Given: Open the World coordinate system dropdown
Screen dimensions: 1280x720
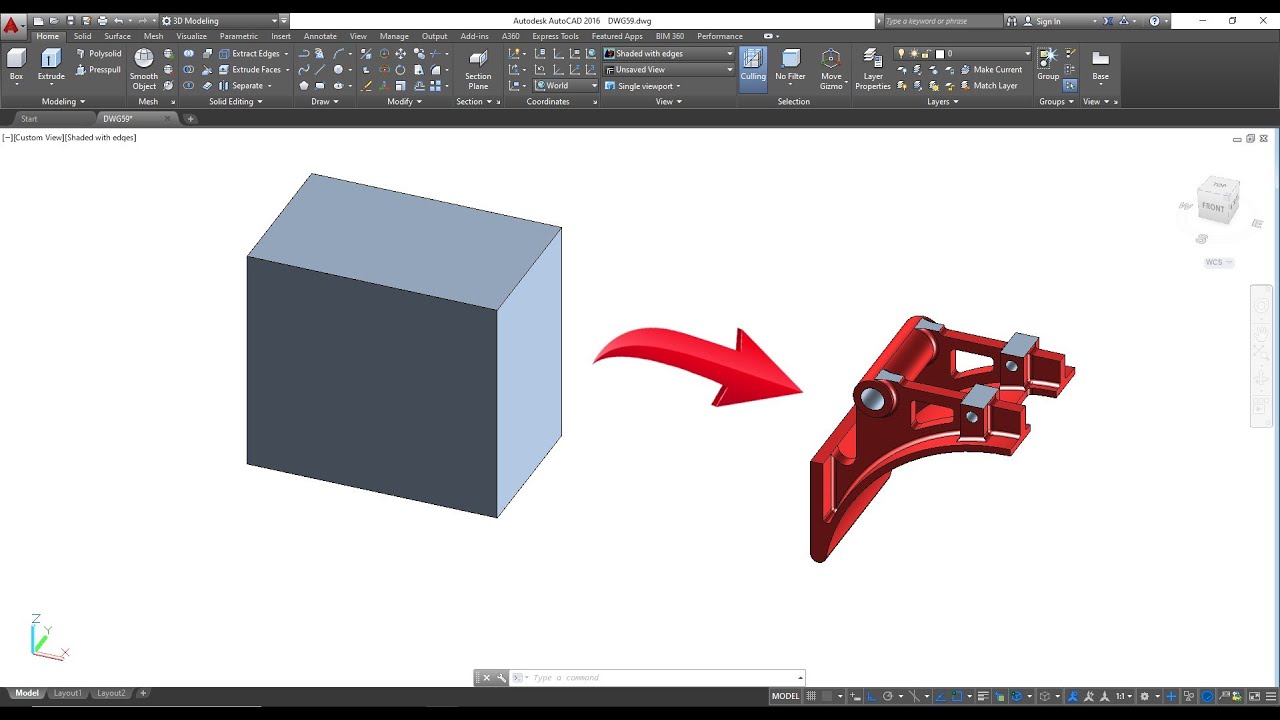Looking at the screenshot, I should tap(566, 86).
